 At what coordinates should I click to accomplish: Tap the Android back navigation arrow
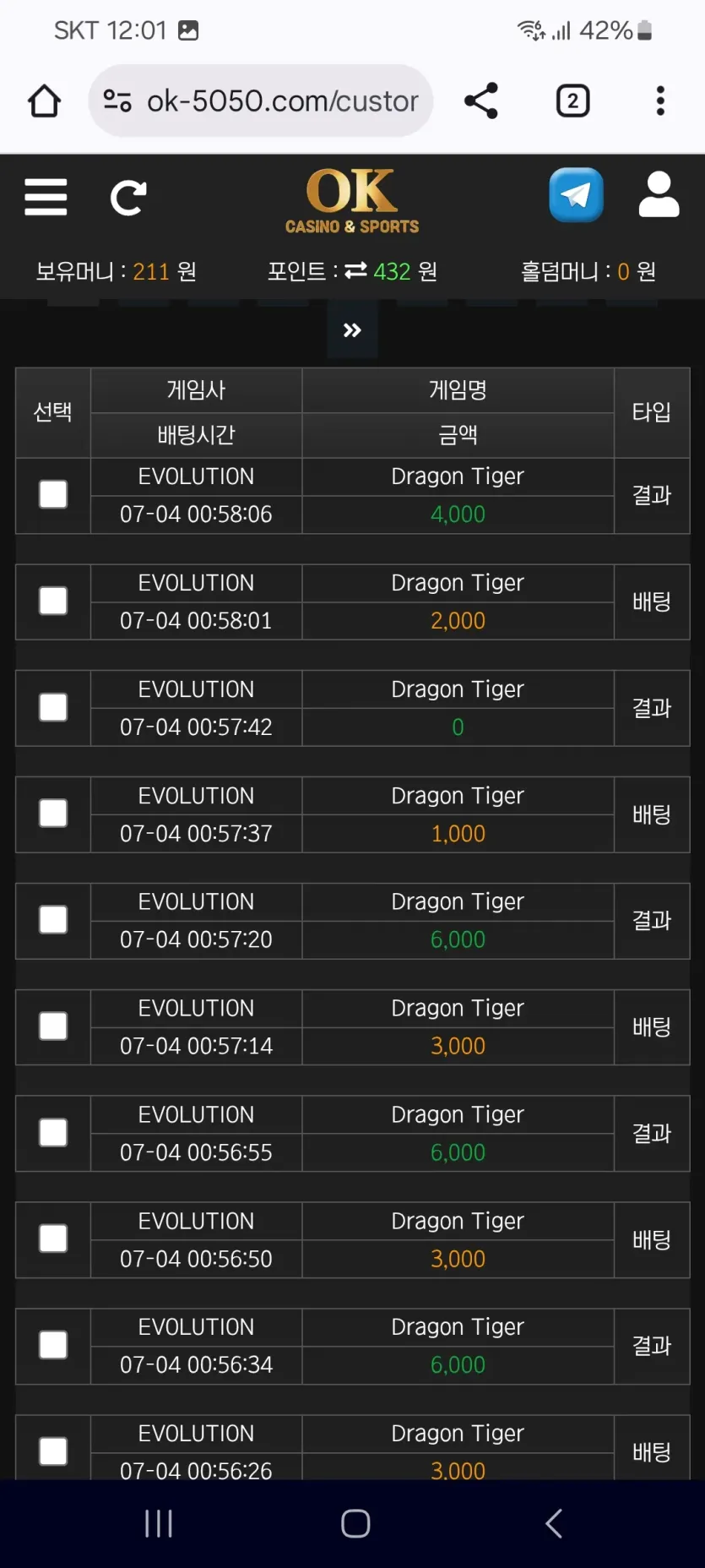tap(554, 1523)
